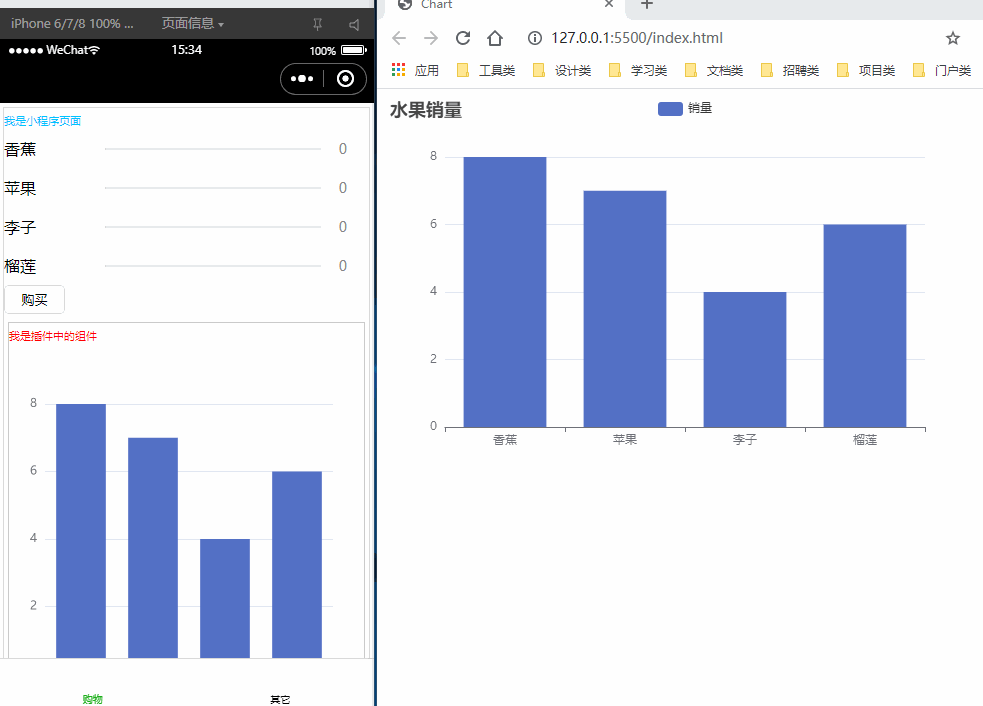Image resolution: width=983 pixels, height=706 pixels.
Task: Click the browser reload icon
Action: pyautogui.click(x=463, y=38)
